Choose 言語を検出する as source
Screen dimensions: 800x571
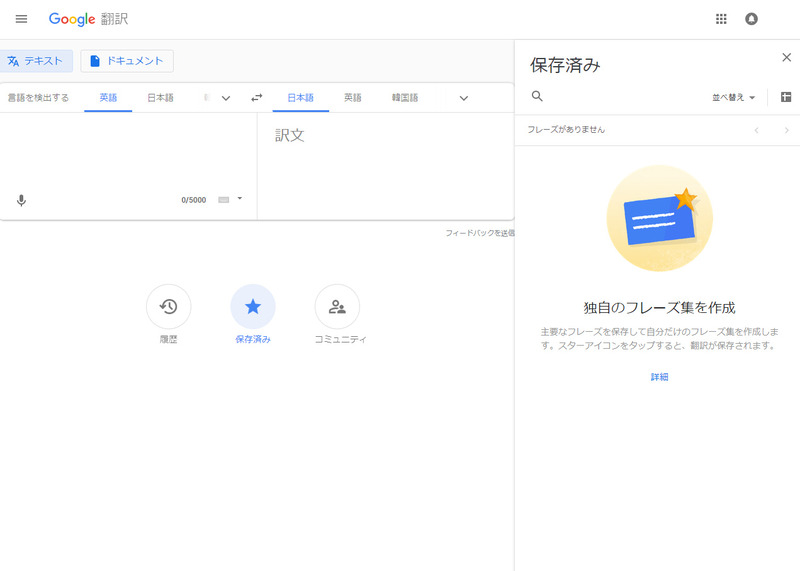pyautogui.click(x=38, y=97)
